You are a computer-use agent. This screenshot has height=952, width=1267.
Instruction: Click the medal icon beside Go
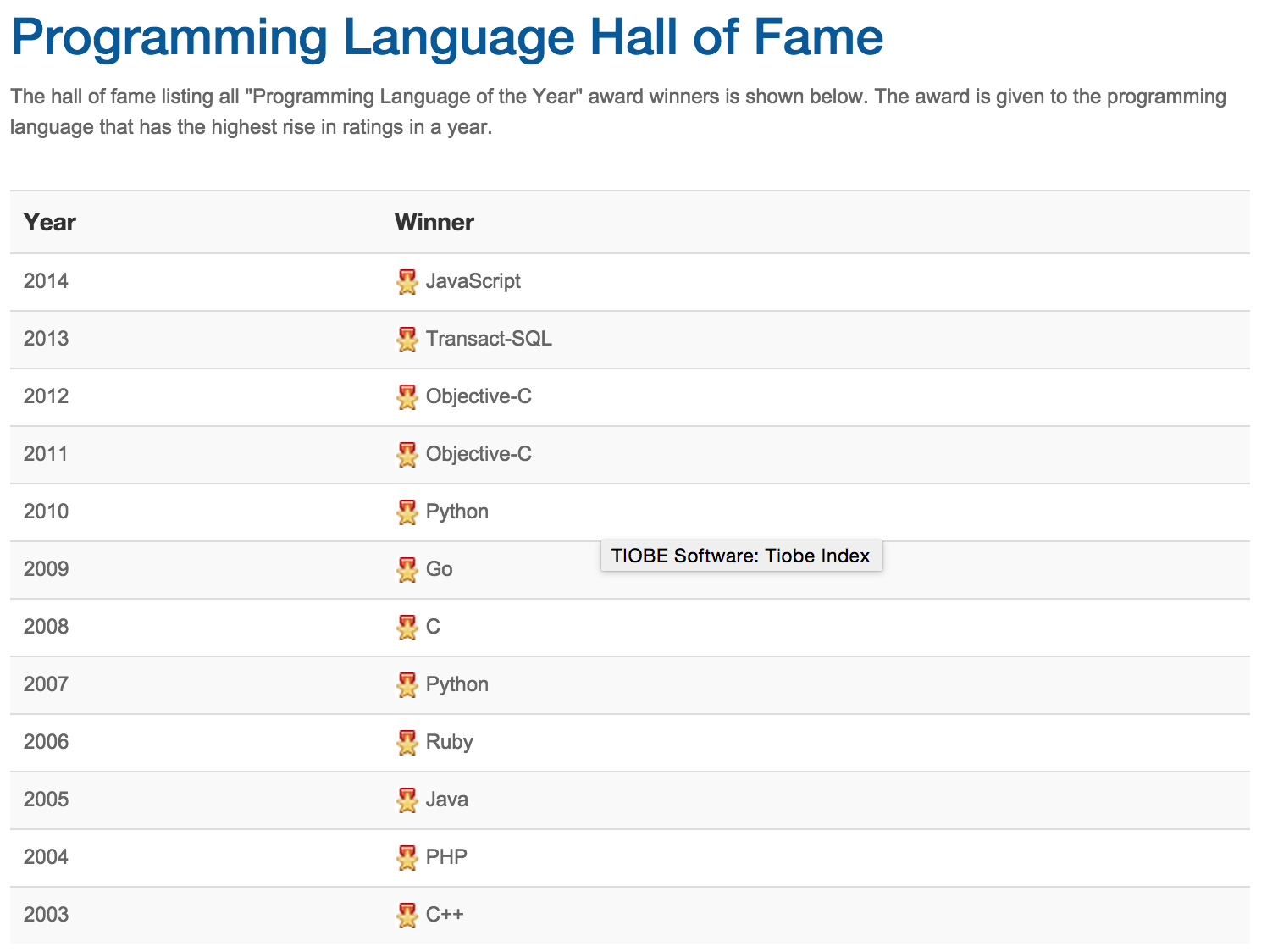pyautogui.click(x=407, y=570)
